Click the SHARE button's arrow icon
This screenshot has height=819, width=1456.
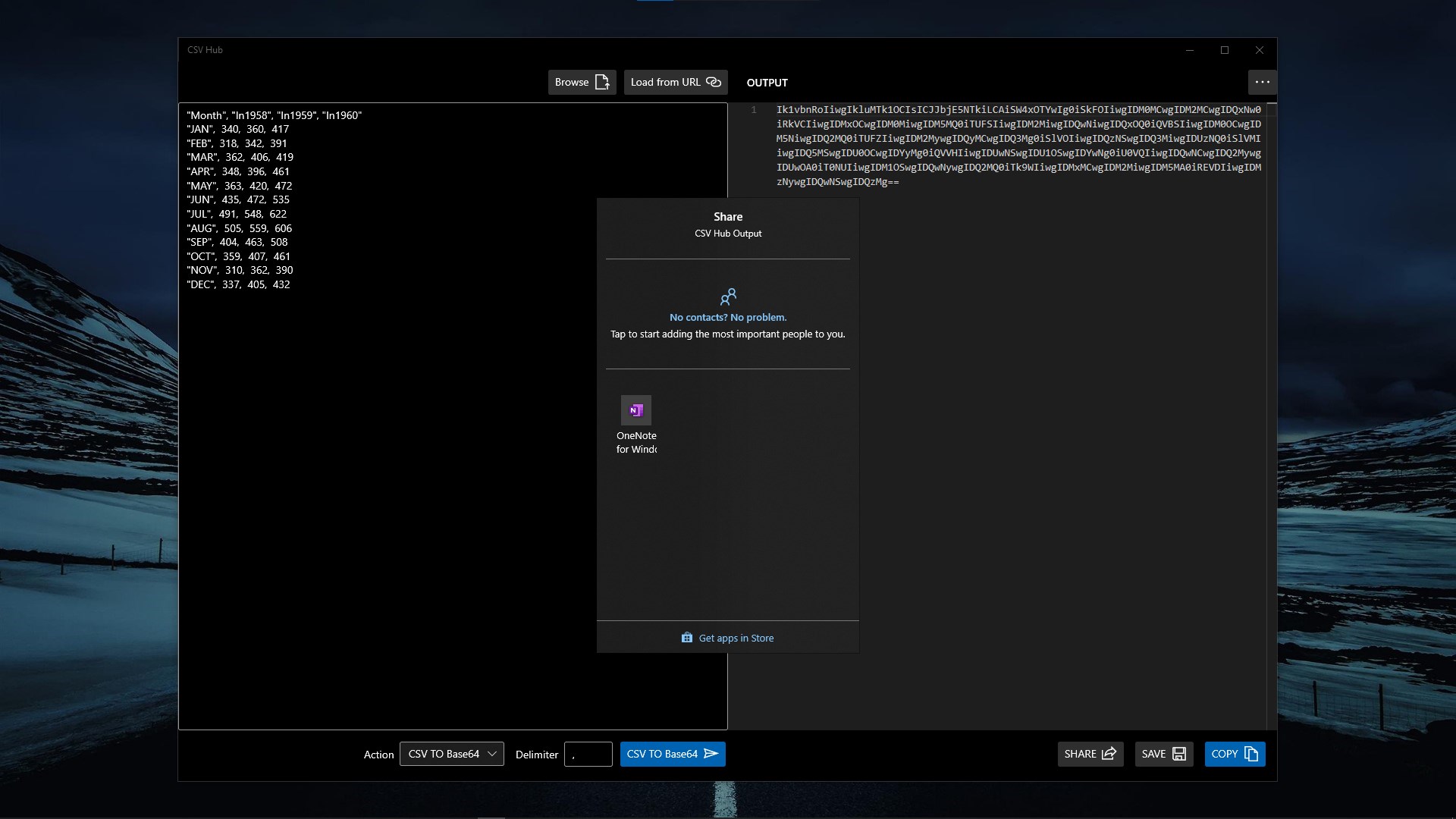(1109, 754)
